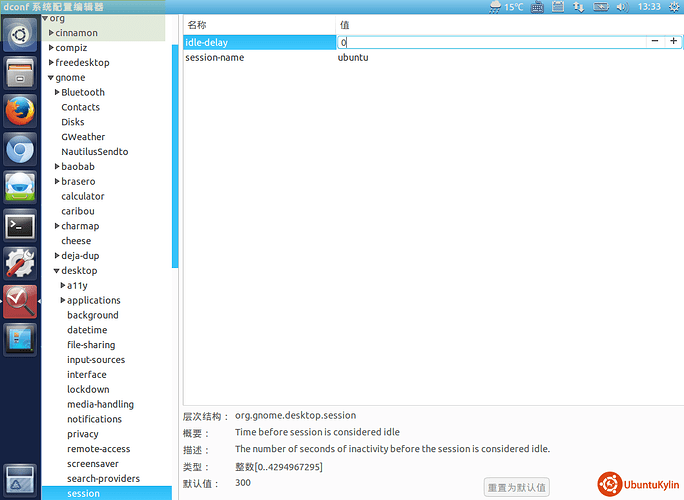The width and height of the screenshot is (684, 500).
Task: Open Firefox from the launcher
Action: (20, 110)
